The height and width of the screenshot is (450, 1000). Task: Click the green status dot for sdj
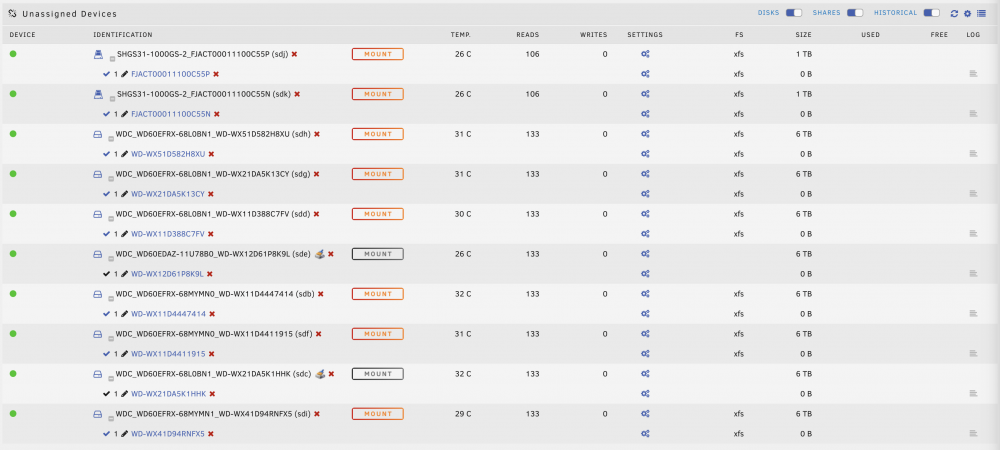[13, 54]
